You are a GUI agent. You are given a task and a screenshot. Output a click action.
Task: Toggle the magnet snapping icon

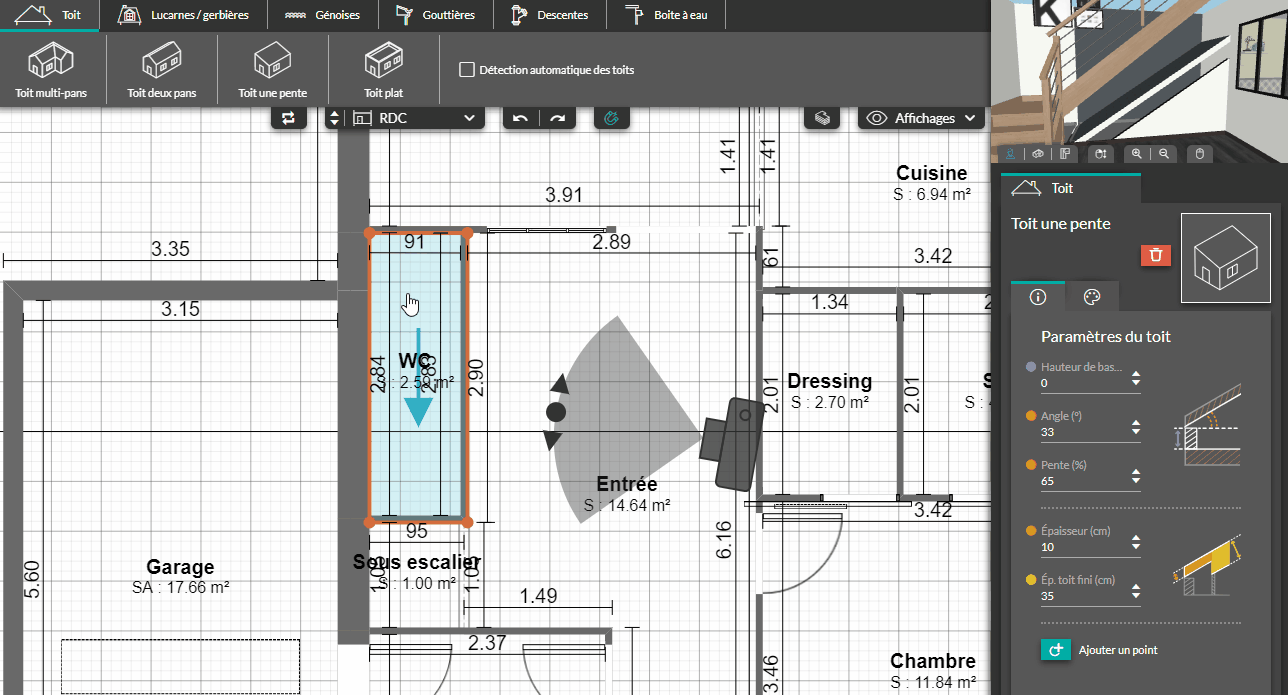click(612, 118)
